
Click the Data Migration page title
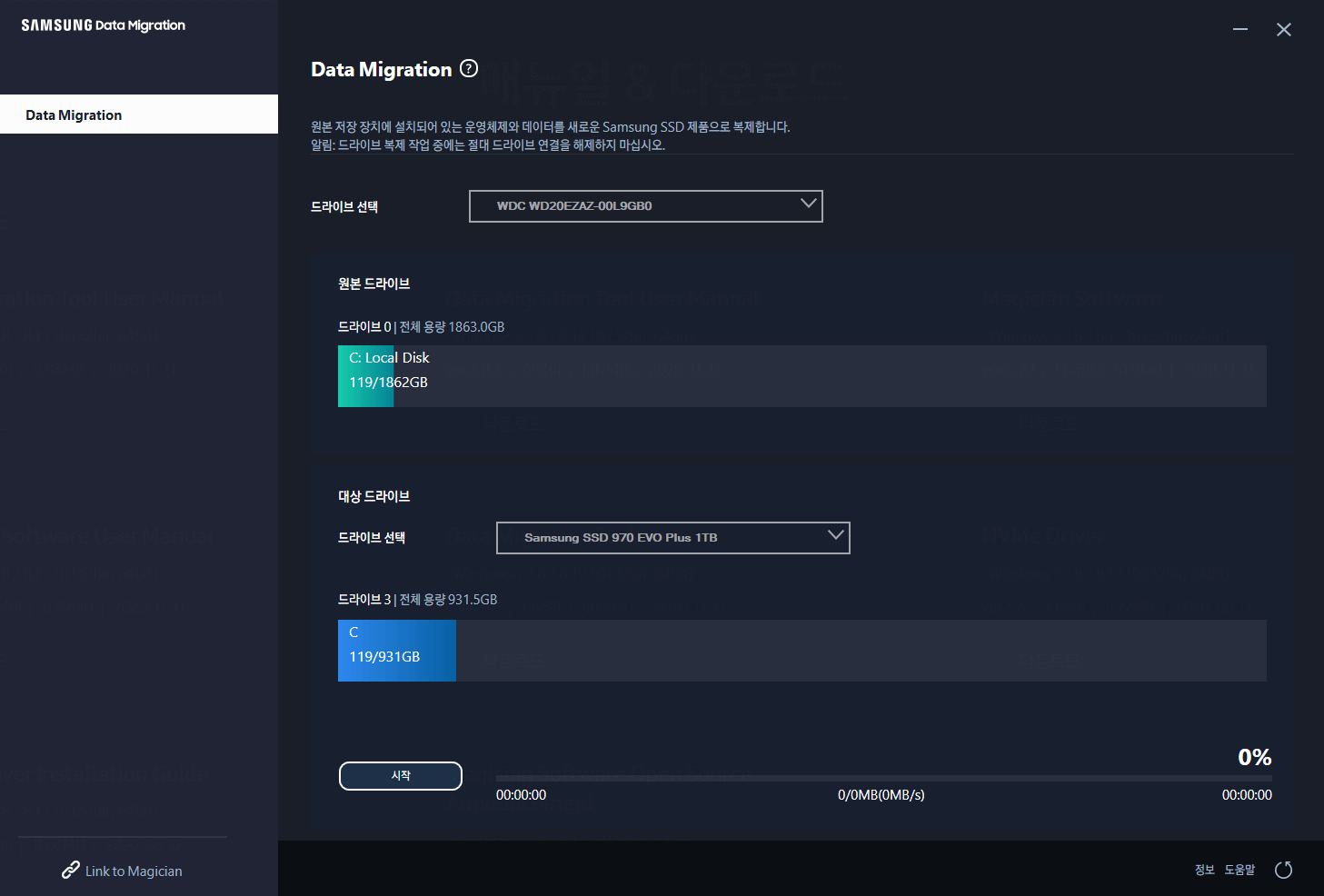[382, 69]
